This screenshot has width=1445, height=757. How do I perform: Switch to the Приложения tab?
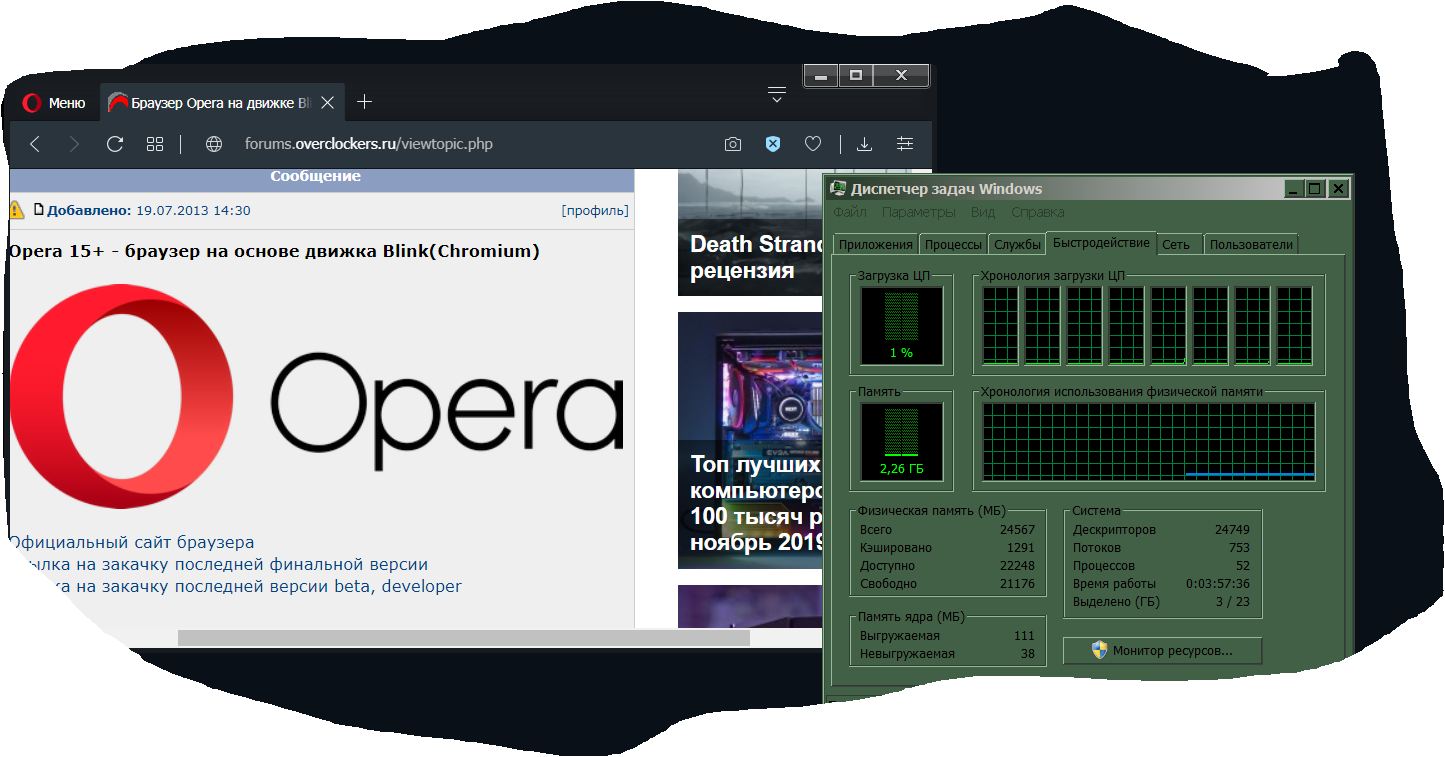(x=876, y=244)
